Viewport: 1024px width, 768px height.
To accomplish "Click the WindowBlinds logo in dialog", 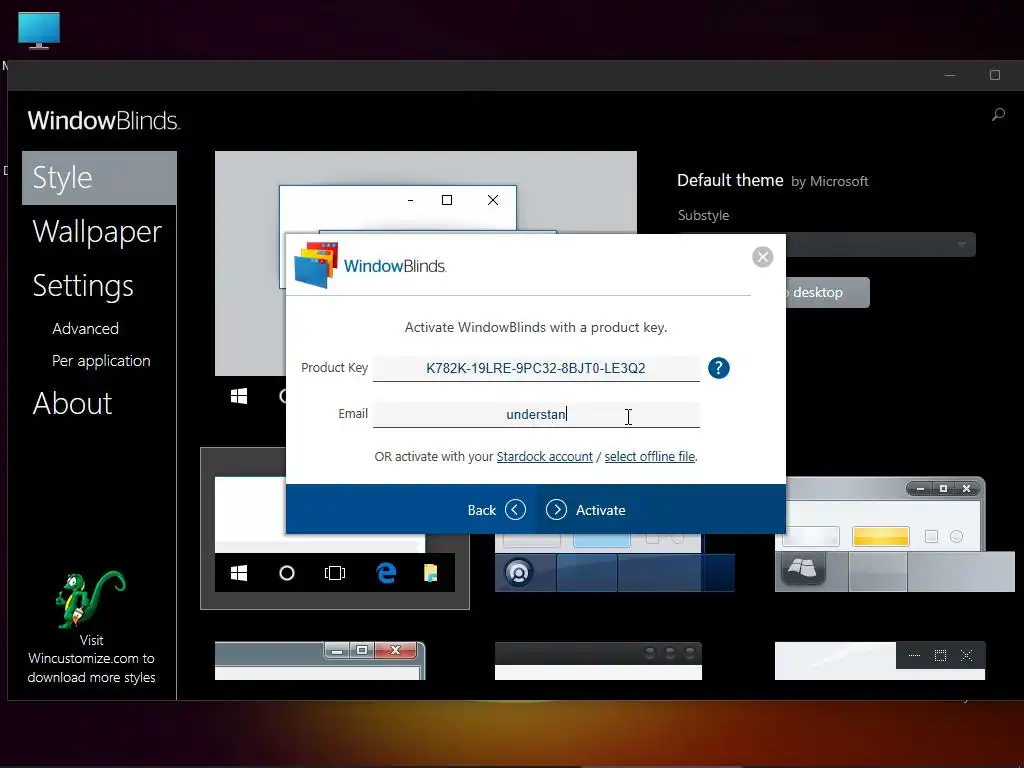I will coord(371,265).
